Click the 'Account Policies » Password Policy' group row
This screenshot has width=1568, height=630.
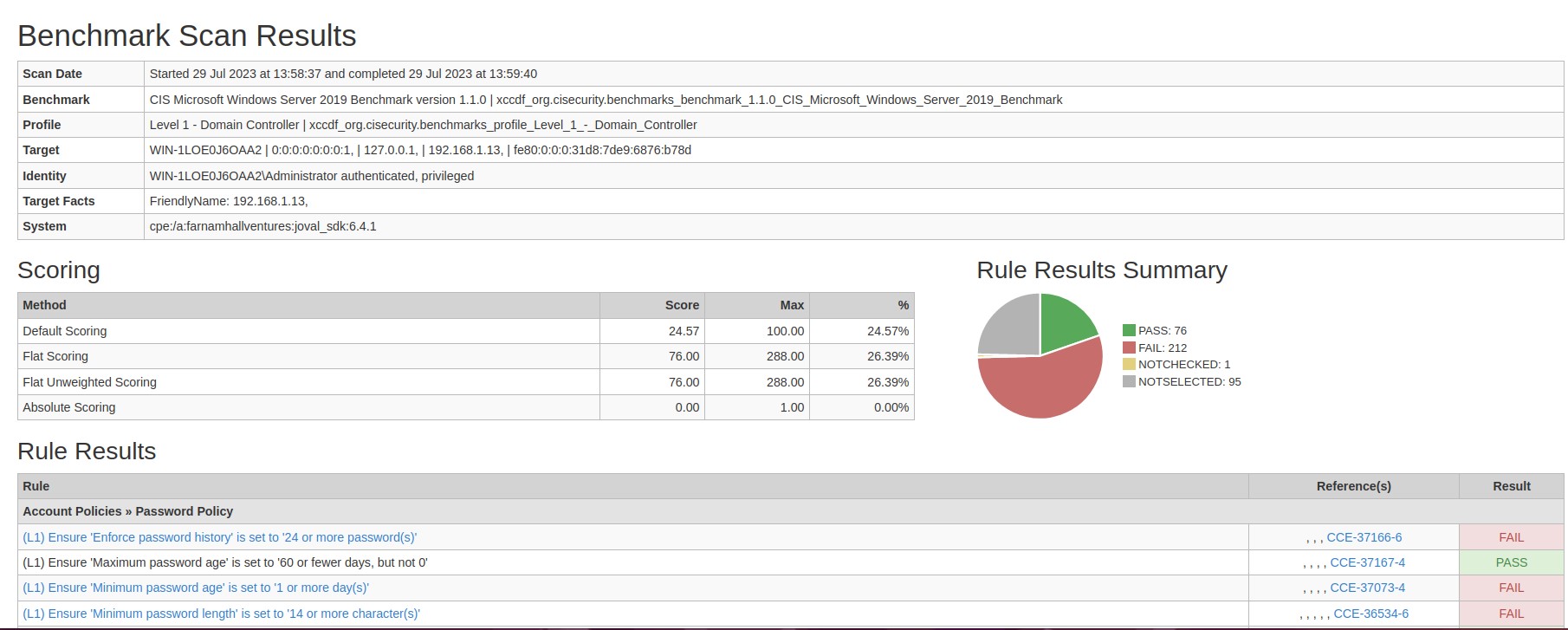128,511
